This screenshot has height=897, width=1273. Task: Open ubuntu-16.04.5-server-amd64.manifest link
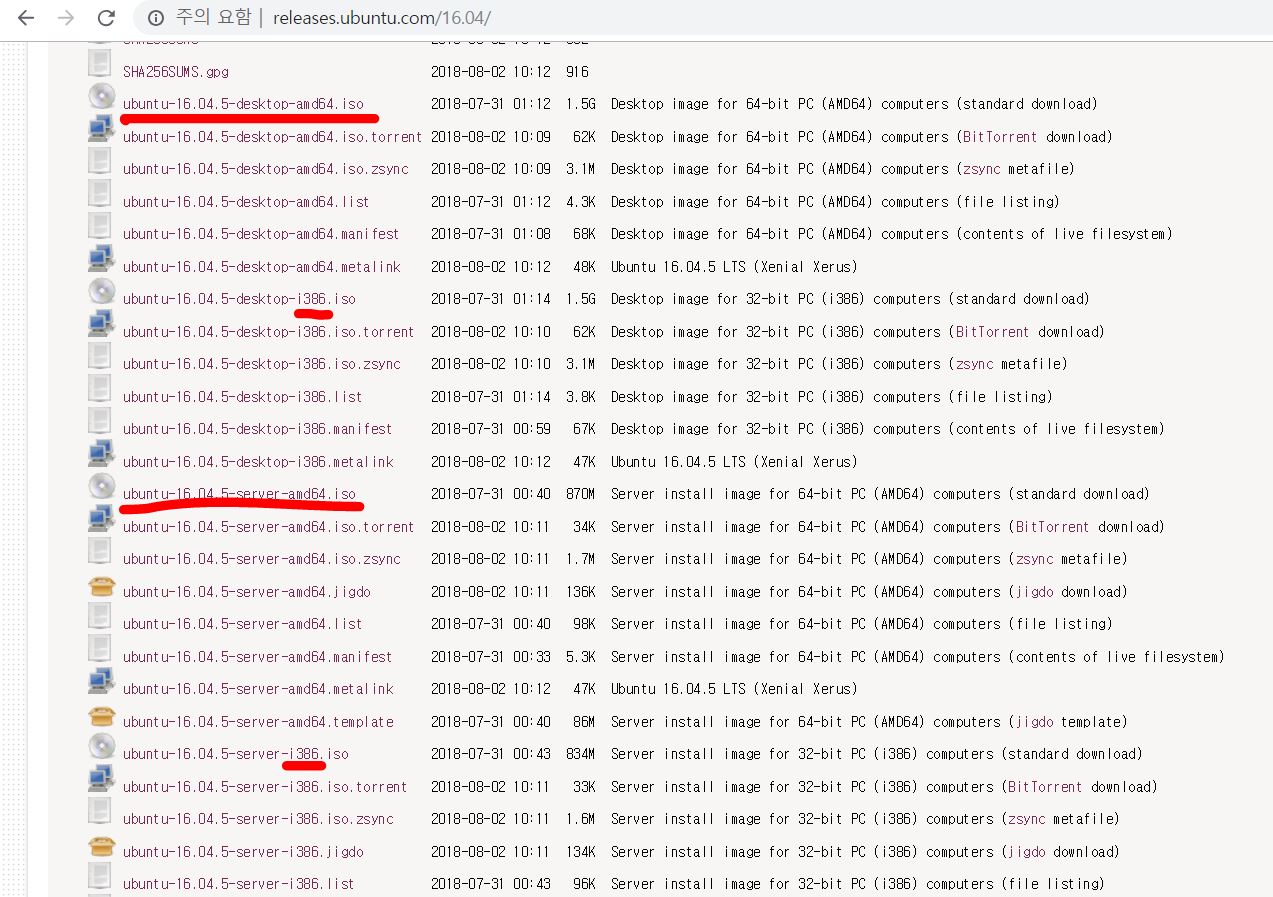point(258,657)
